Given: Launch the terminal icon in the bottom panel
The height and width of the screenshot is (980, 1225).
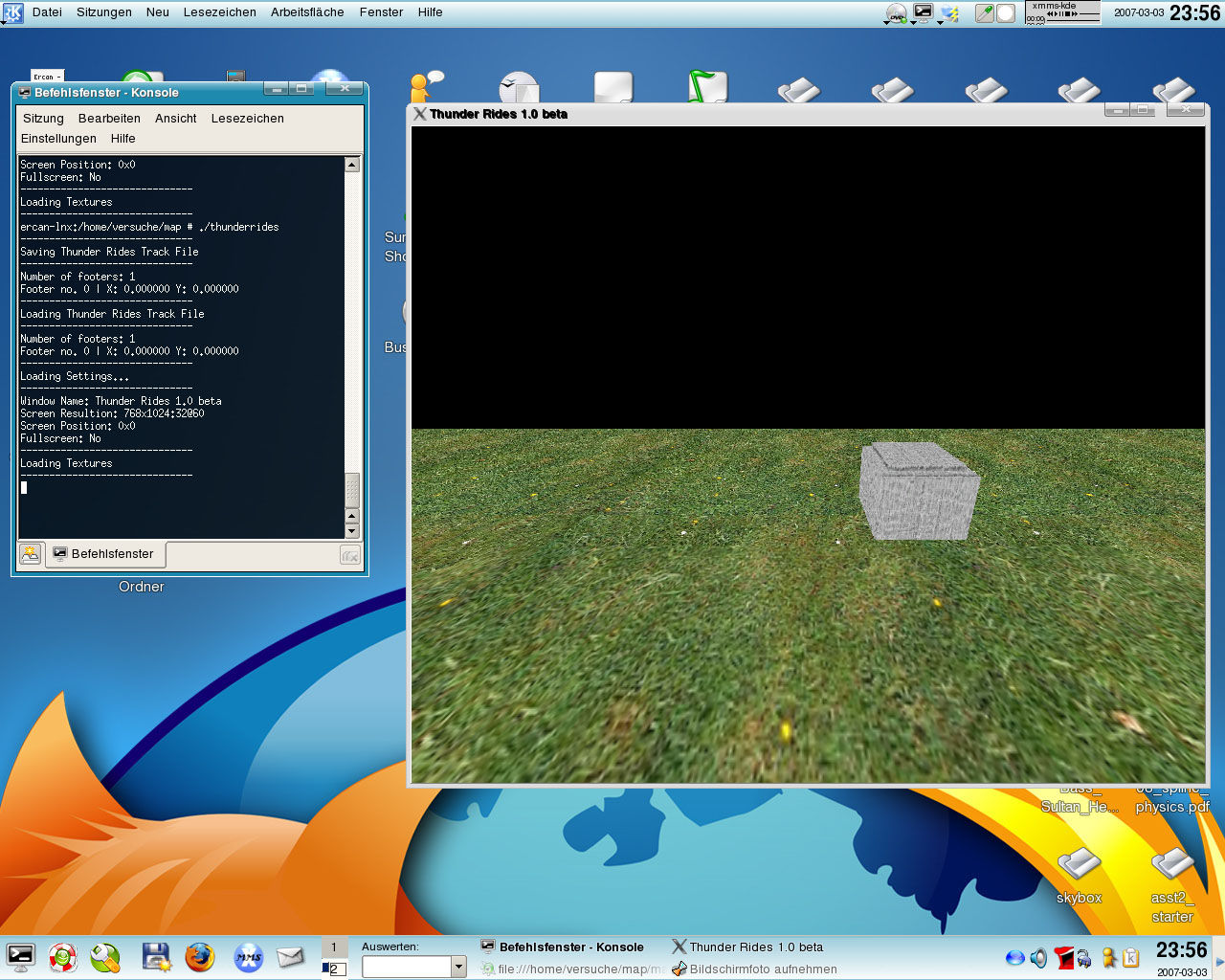Looking at the screenshot, I should 20,956.
